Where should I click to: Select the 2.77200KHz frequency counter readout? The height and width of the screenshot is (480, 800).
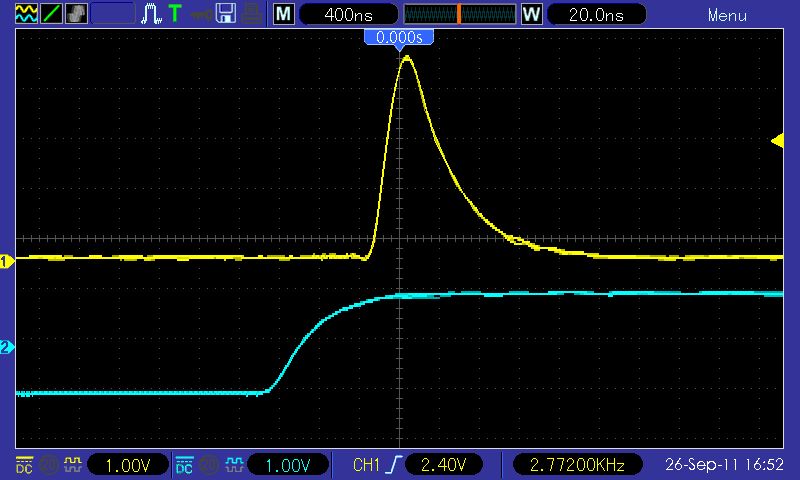coord(577,465)
